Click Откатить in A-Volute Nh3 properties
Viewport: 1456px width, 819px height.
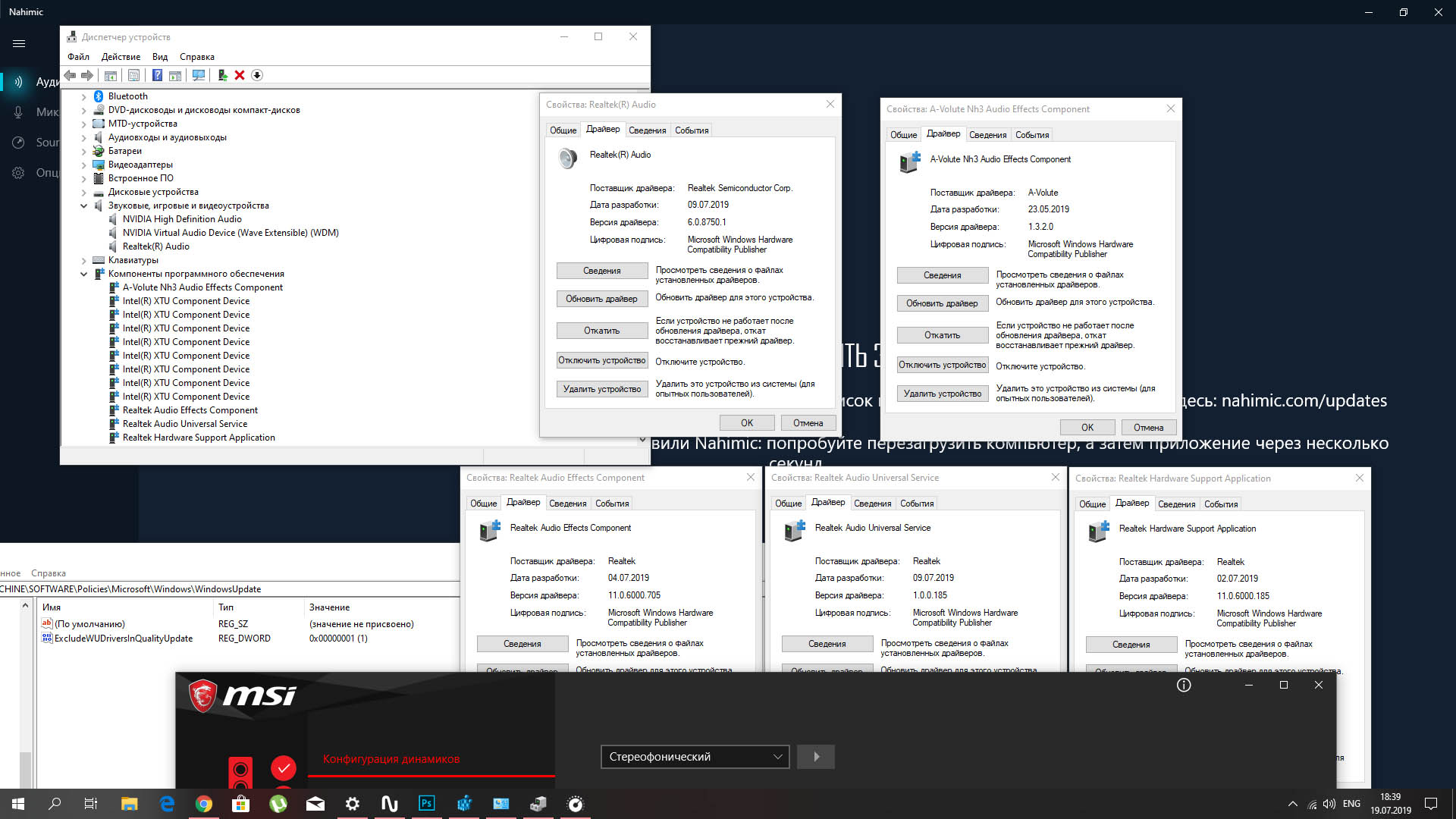click(942, 335)
